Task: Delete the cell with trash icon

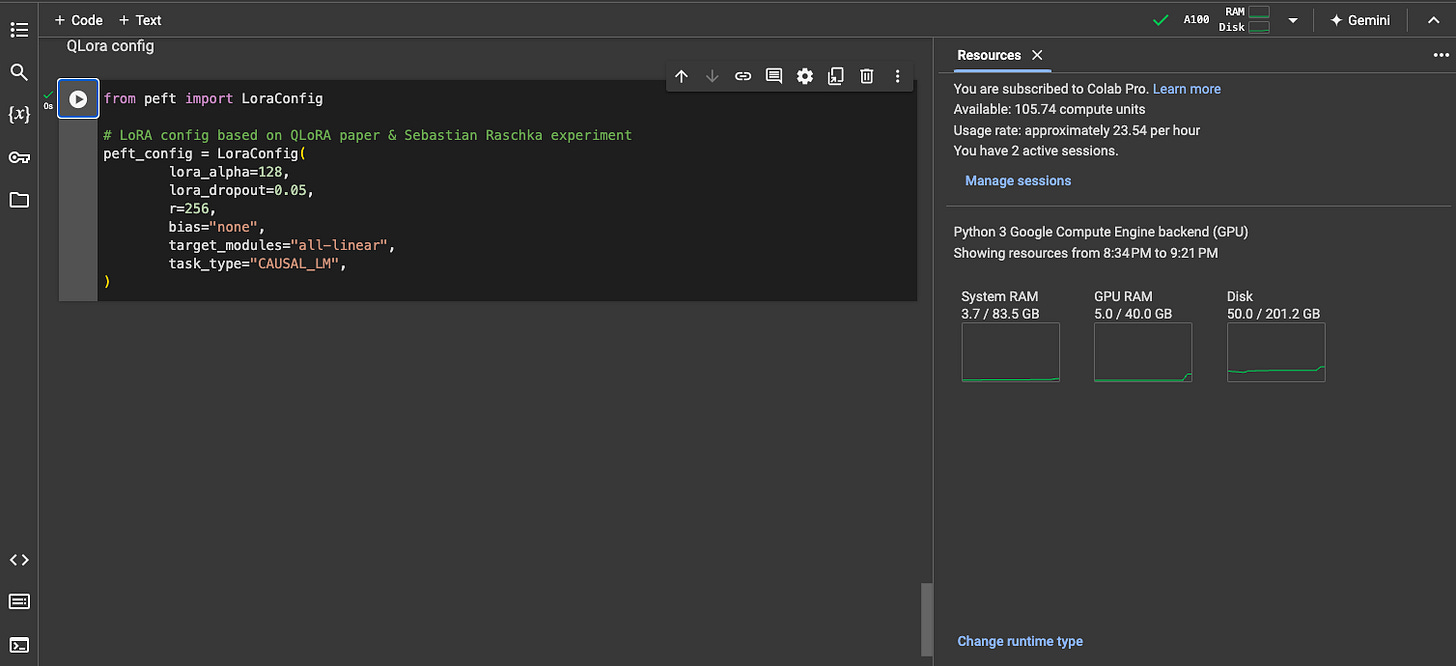Action: pos(867,76)
